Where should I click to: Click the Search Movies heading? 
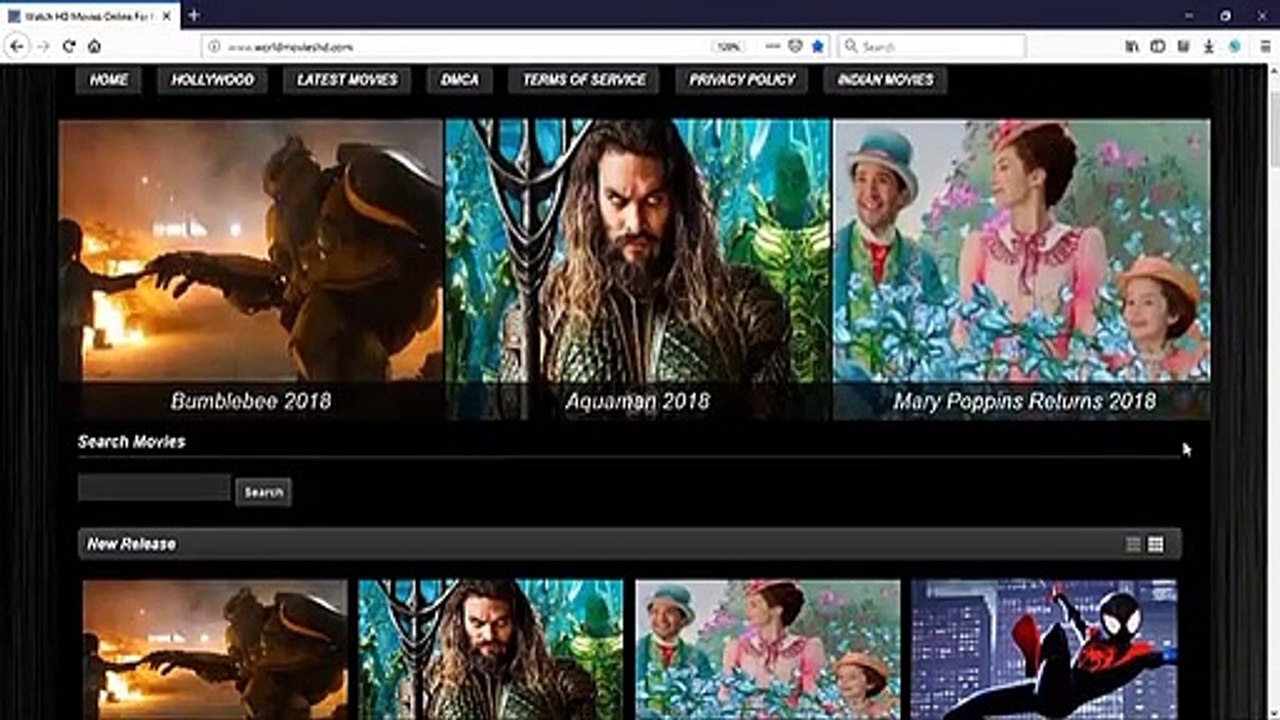[131, 442]
